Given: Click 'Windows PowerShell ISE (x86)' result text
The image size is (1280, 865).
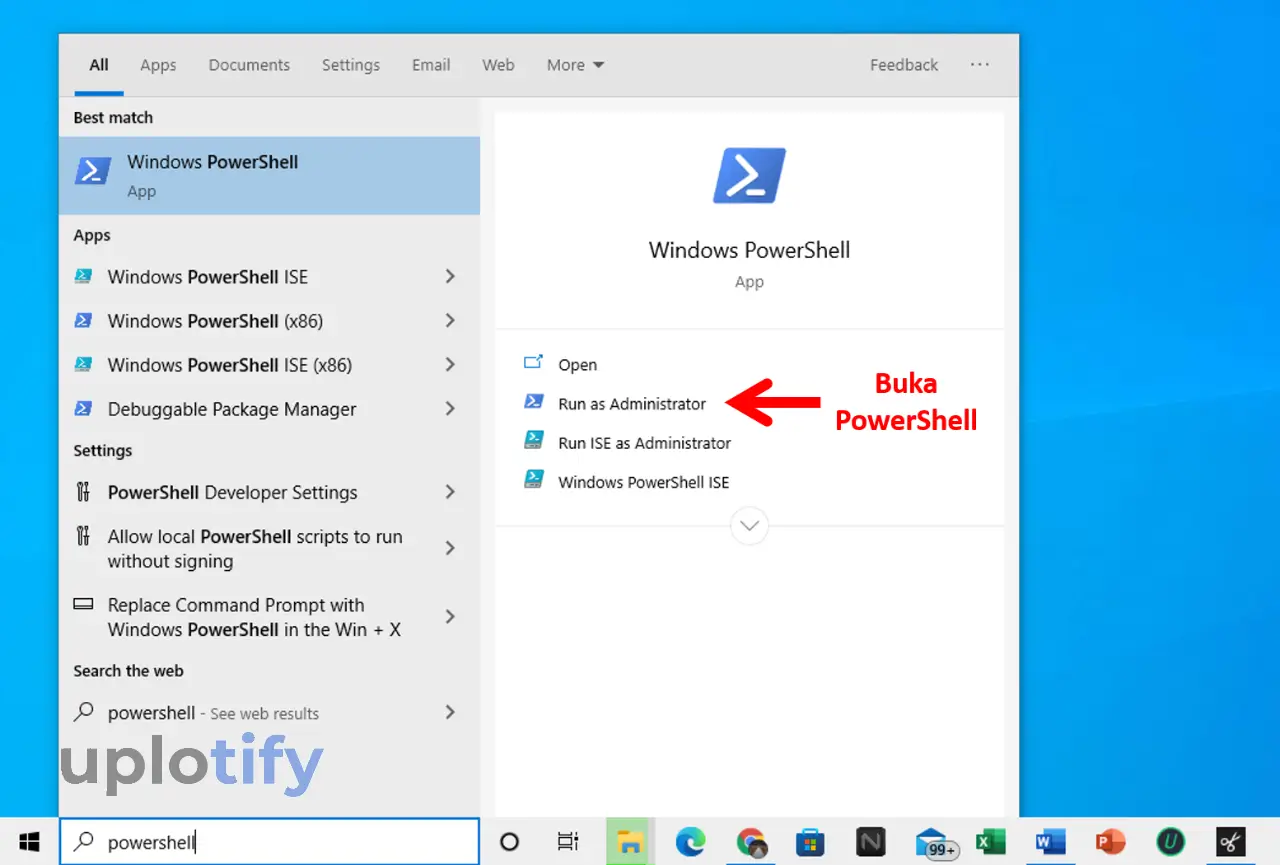Looking at the screenshot, I should [x=230, y=365].
